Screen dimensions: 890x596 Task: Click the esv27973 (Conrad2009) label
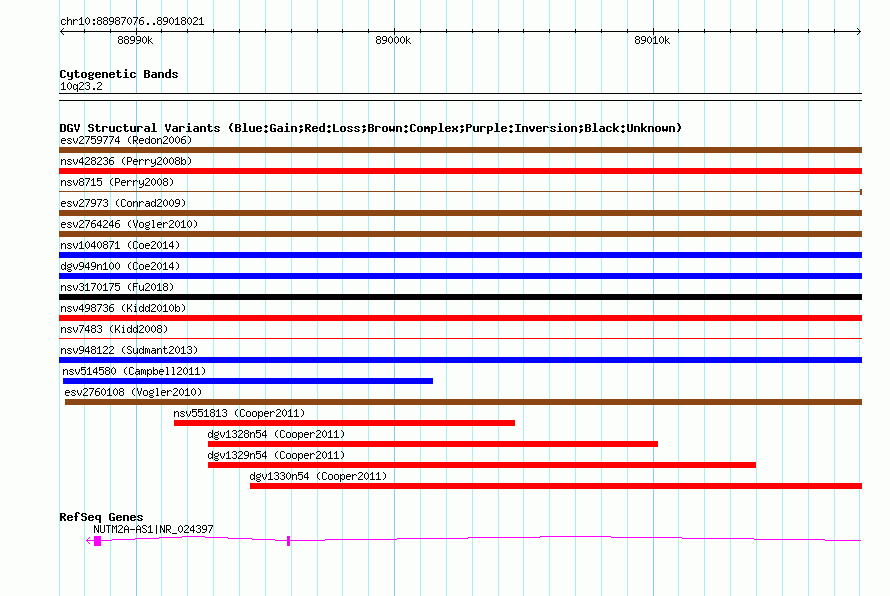[123, 203]
